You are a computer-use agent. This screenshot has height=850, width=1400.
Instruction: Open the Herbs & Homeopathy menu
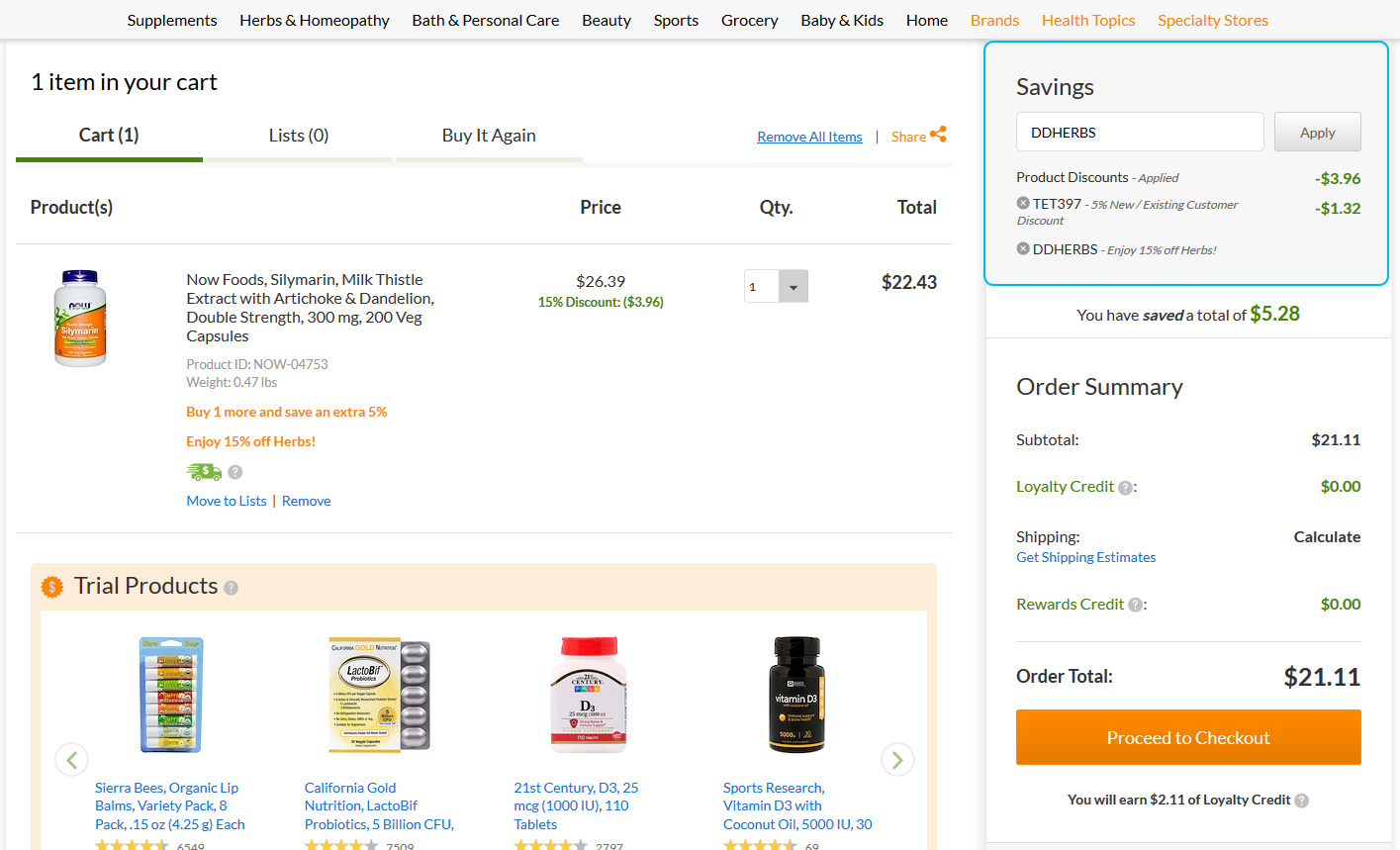315,20
